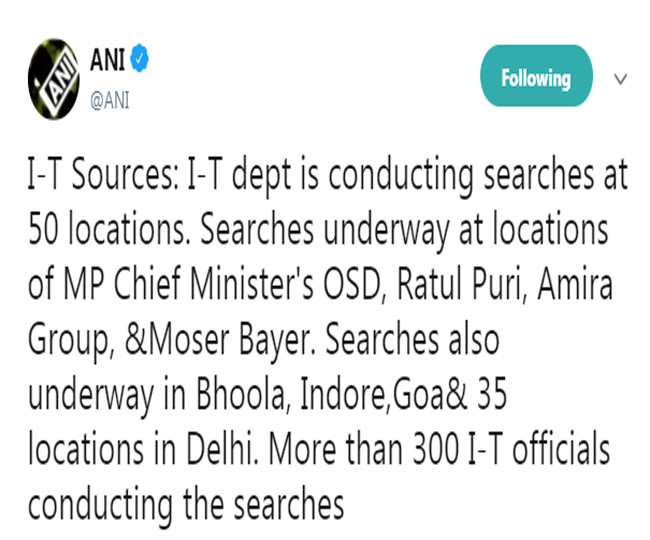Click final line "conducting the searches"

click(x=186, y=505)
